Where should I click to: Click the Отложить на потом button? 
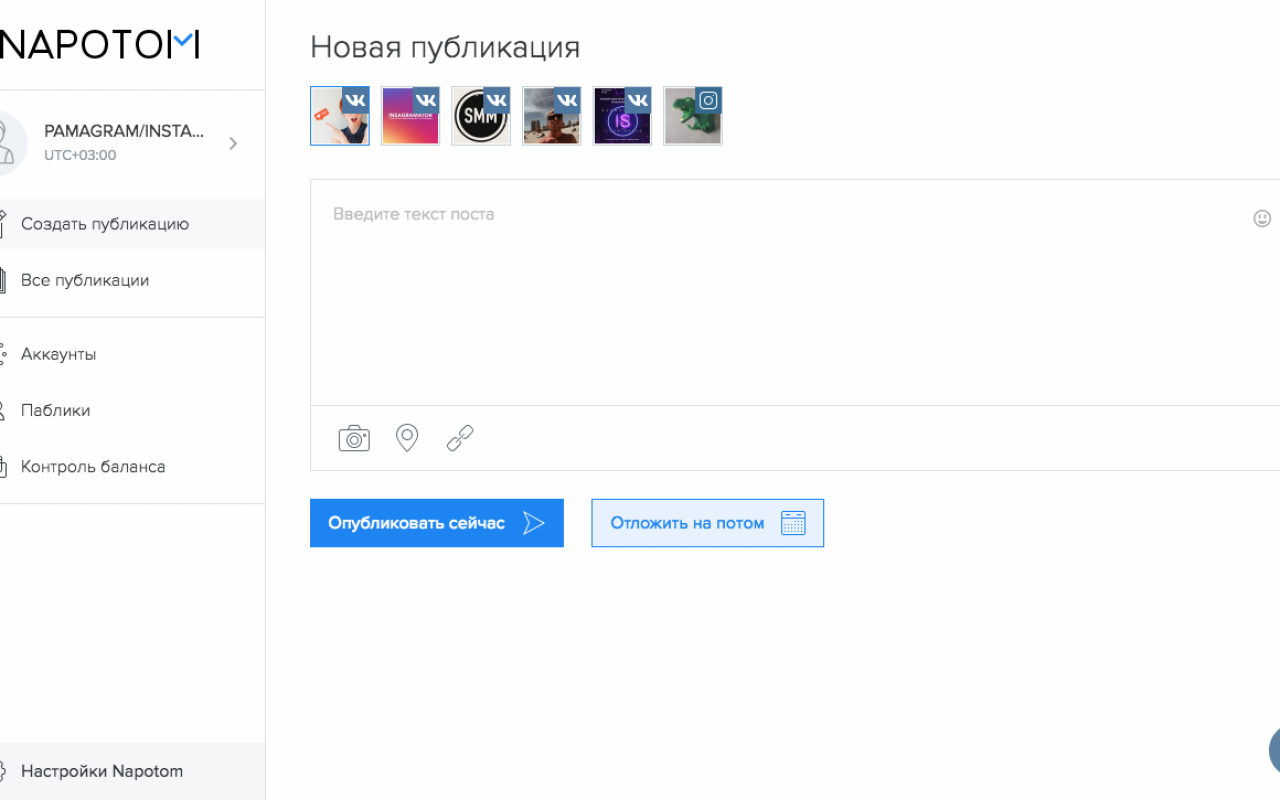(x=708, y=523)
